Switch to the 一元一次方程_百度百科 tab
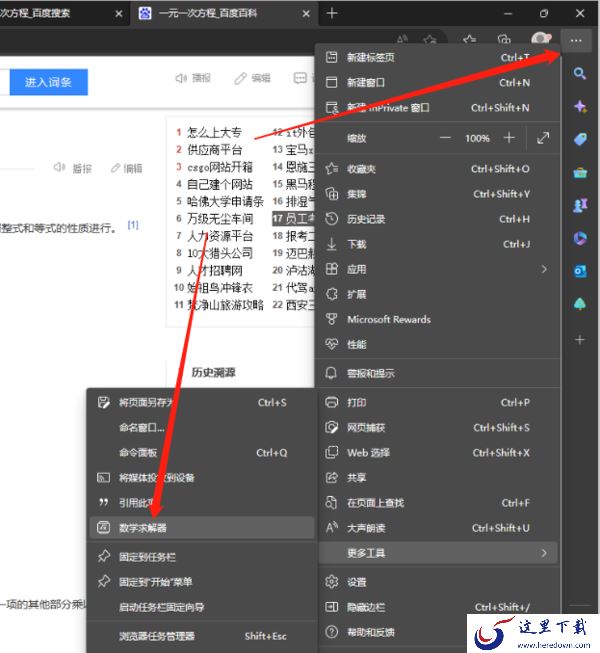Screen dimensions: 600x653 point(224,14)
